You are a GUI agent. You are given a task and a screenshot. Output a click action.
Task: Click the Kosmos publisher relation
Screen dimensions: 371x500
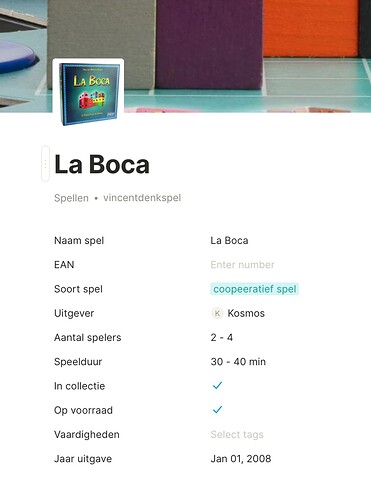[x=238, y=313]
